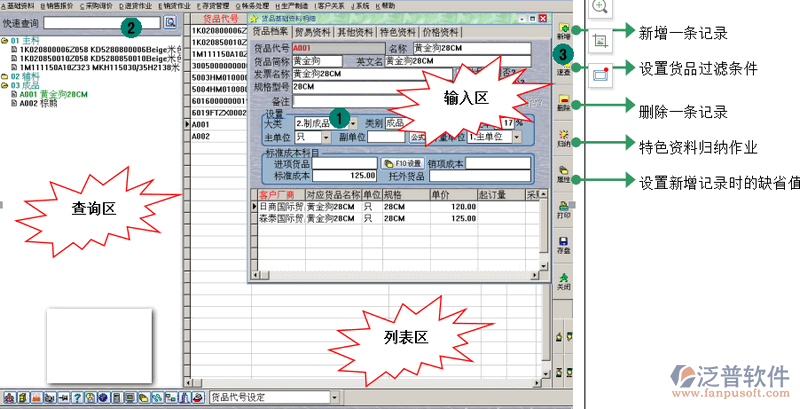Open the 销售报价 menu
The height and width of the screenshot is (409, 800).
click(57, 6)
